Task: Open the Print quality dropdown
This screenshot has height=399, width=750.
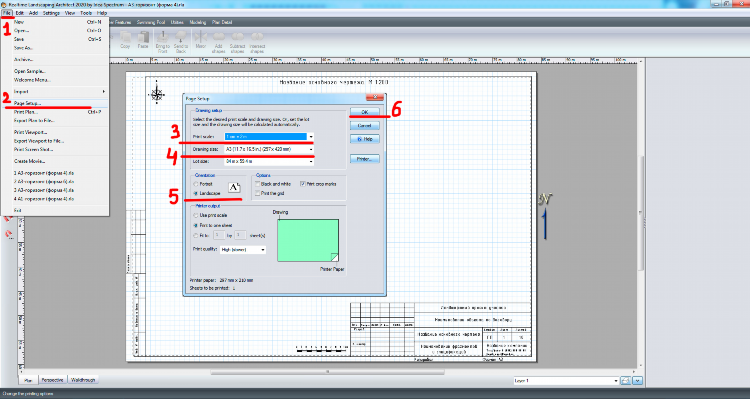Action: [x=263, y=250]
